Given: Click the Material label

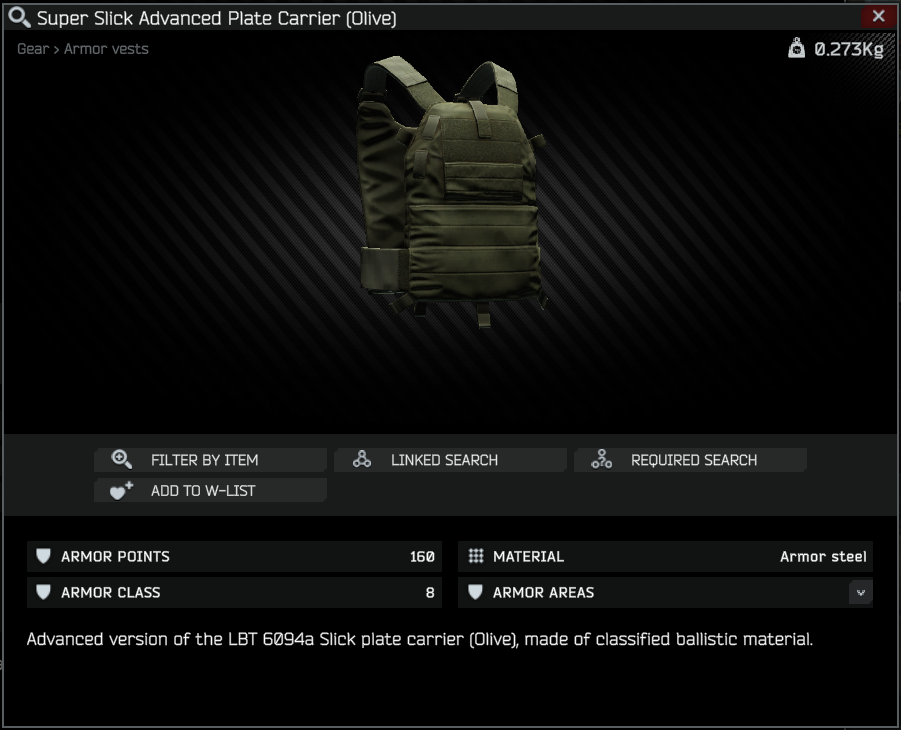Looking at the screenshot, I should (529, 556).
